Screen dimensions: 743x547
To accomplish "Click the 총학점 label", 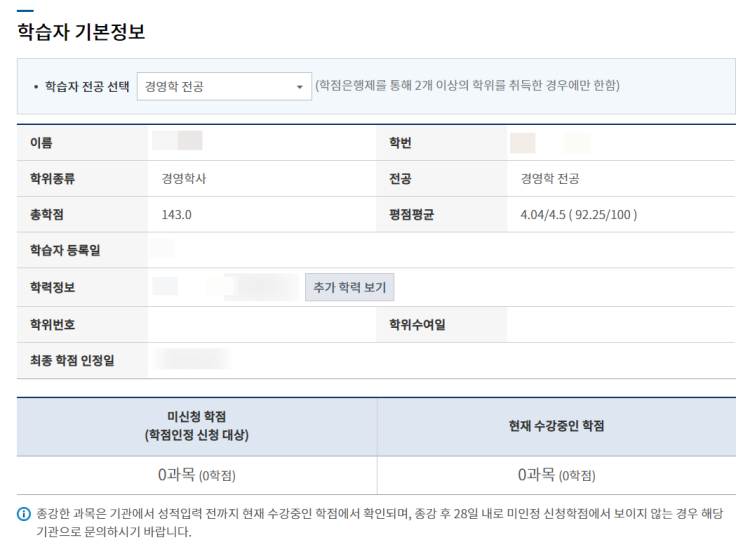I will [47, 215].
